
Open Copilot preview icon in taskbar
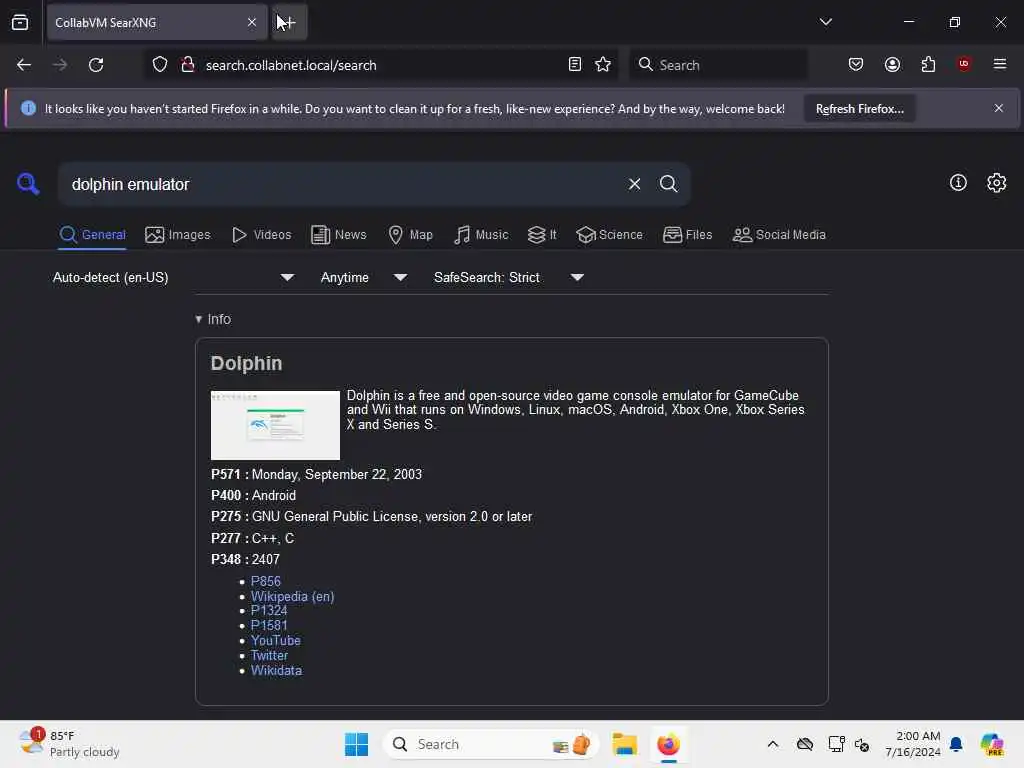click(x=991, y=744)
